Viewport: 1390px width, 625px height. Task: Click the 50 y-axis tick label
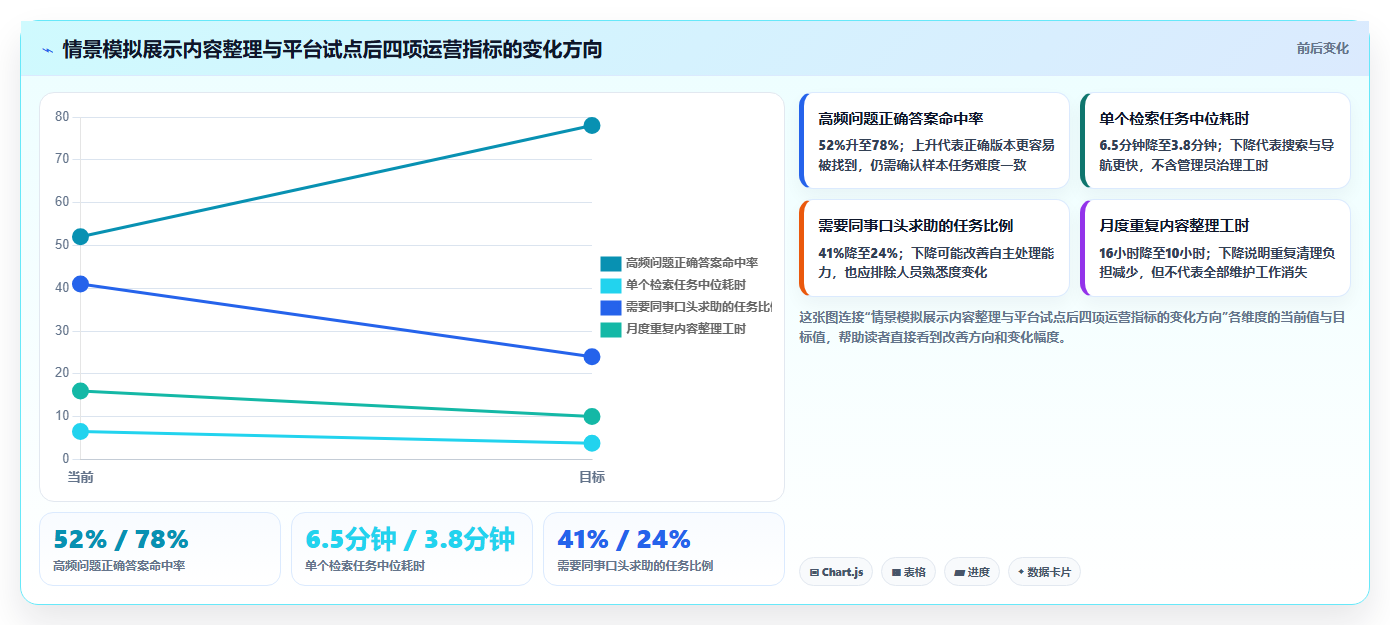(62, 244)
